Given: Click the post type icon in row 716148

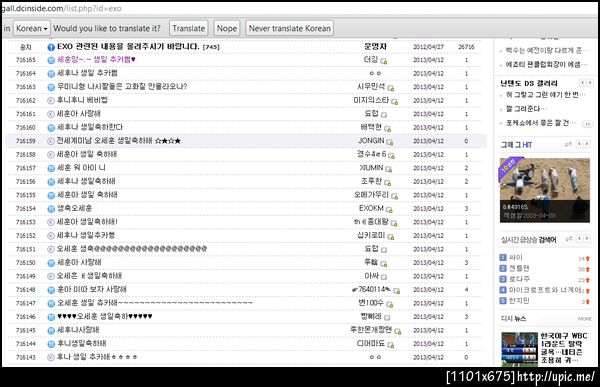Looking at the screenshot, I should (x=51, y=290).
